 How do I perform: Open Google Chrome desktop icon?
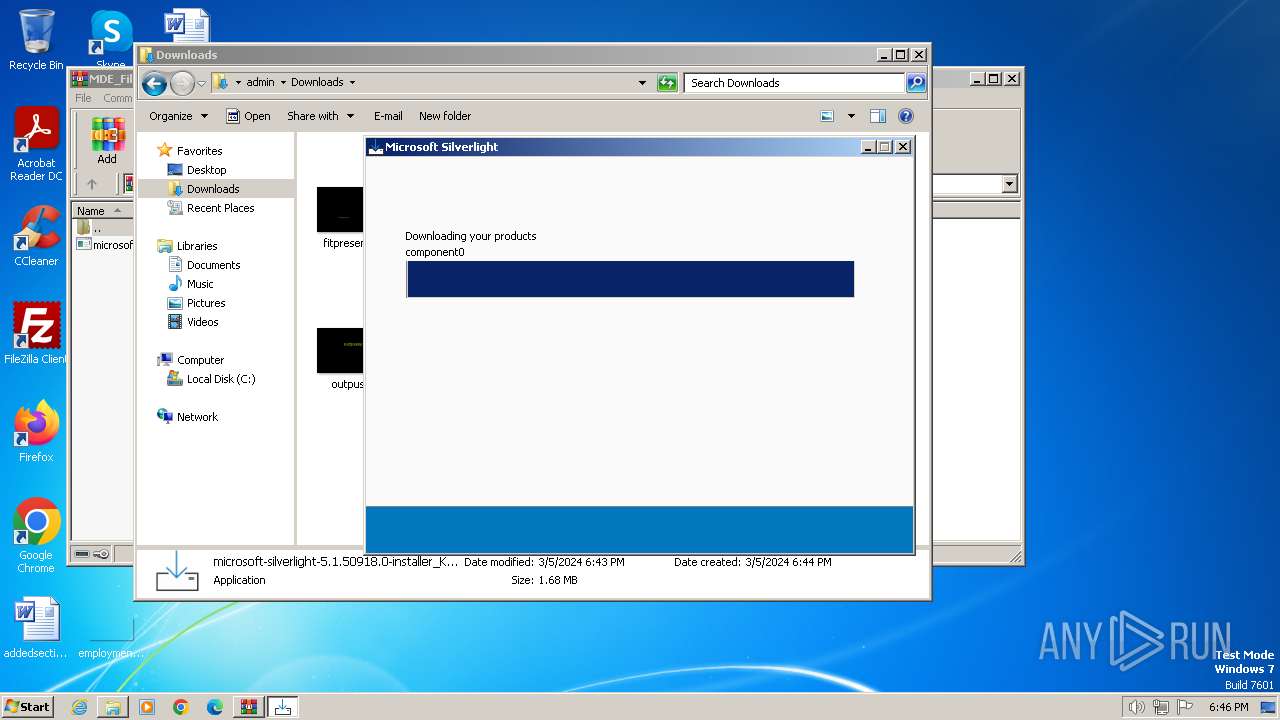(36, 536)
